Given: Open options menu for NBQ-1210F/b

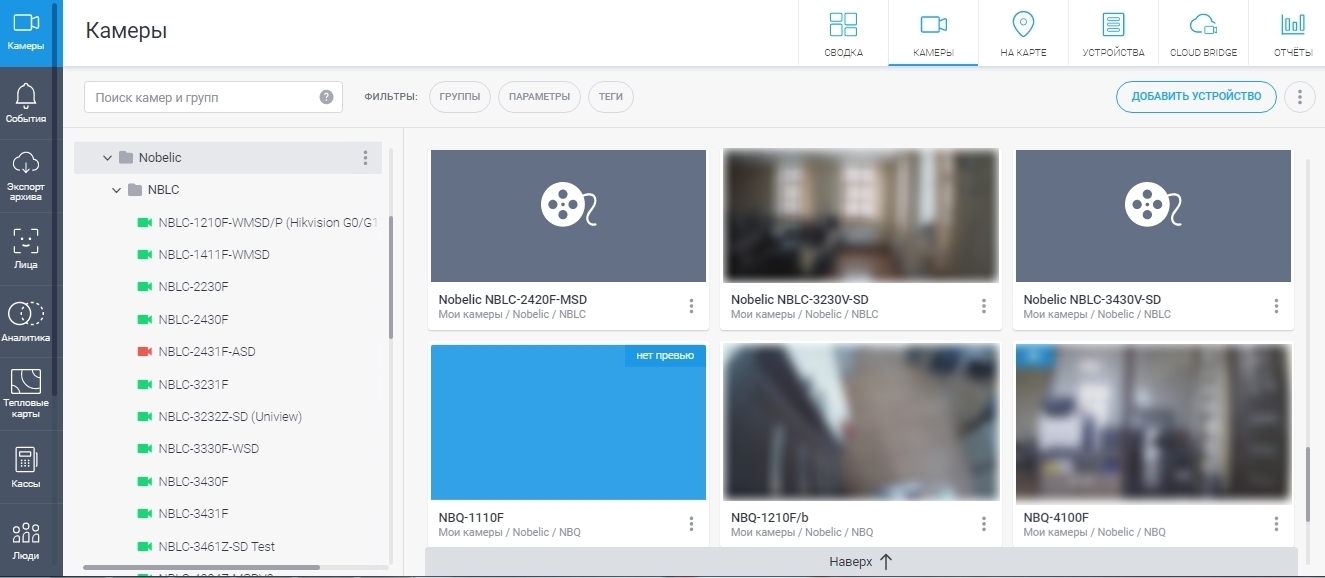Looking at the screenshot, I should point(984,524).
